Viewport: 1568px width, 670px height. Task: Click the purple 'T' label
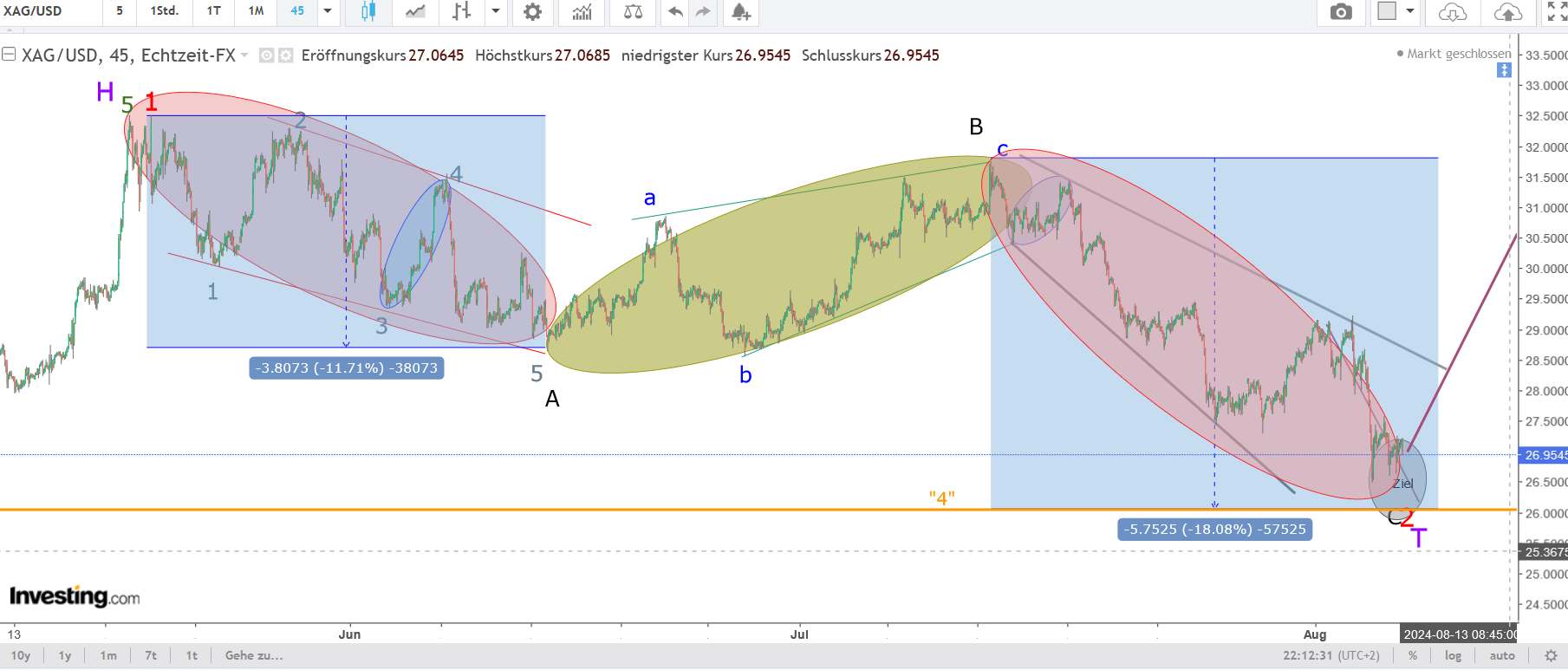pos(1418,539)
